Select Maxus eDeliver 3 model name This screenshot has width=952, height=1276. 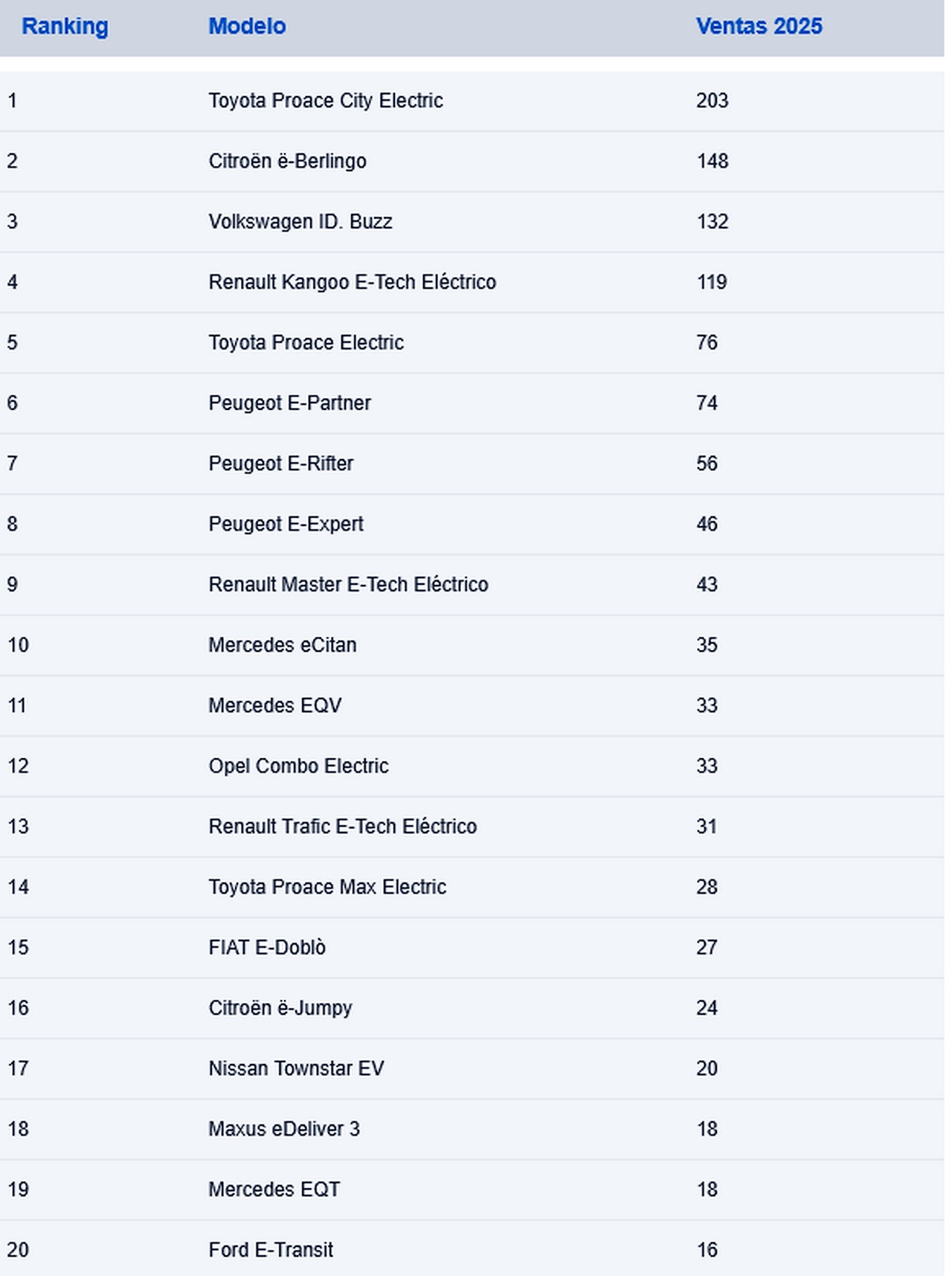pyautogui.click(x=283, y=1129)
